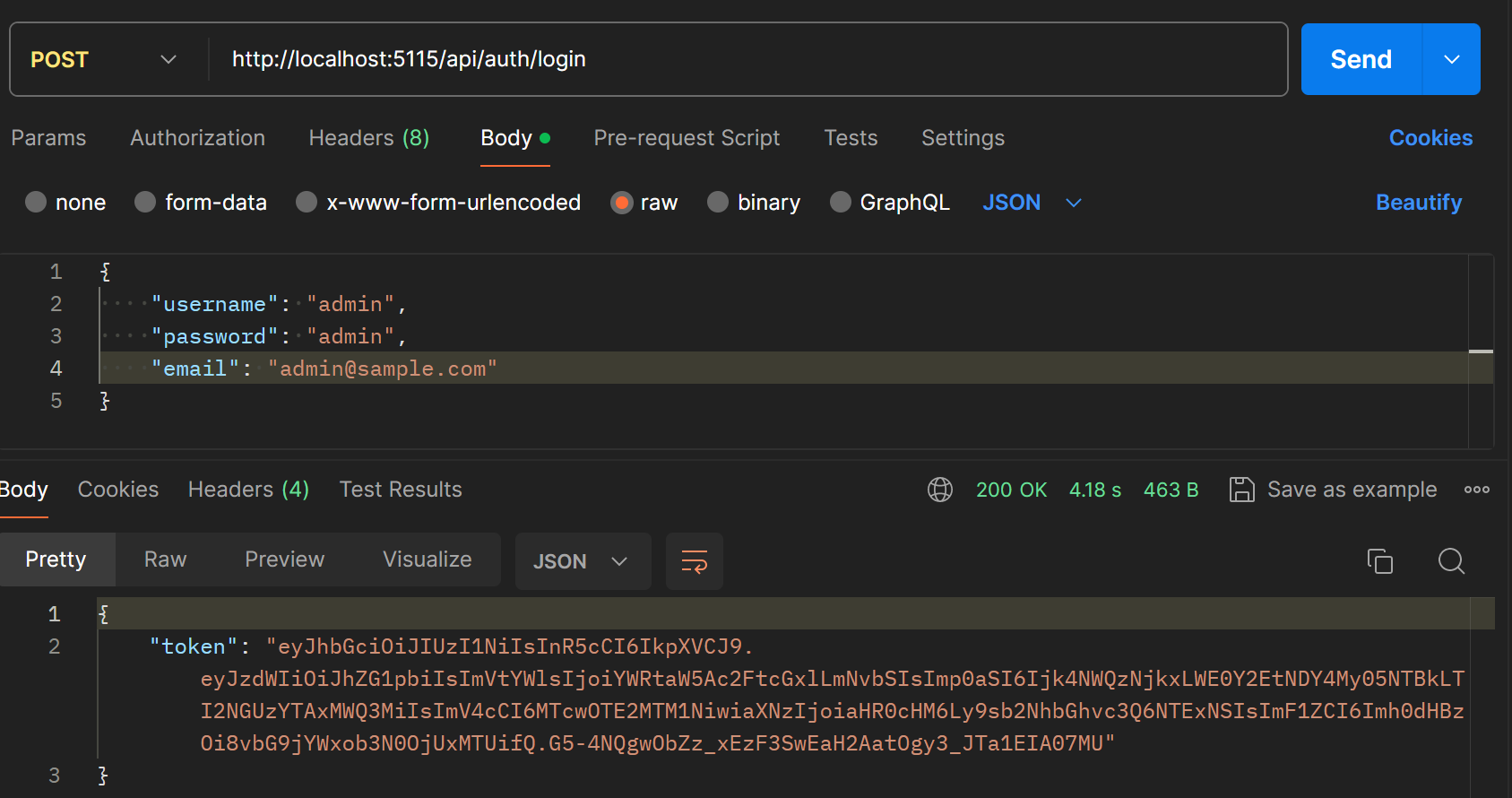Click the 200 OK status text
This screenshot has width=1512, height=798.
[x=1012, y=490]
